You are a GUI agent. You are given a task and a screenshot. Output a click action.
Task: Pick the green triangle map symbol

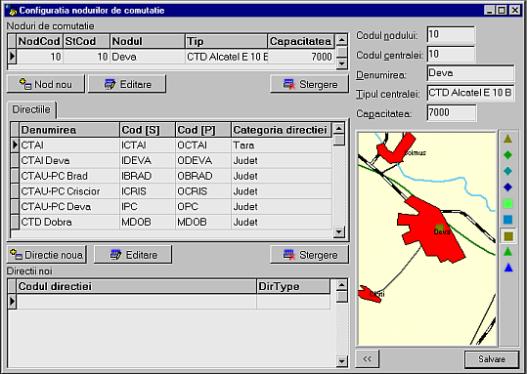(508, 251)
